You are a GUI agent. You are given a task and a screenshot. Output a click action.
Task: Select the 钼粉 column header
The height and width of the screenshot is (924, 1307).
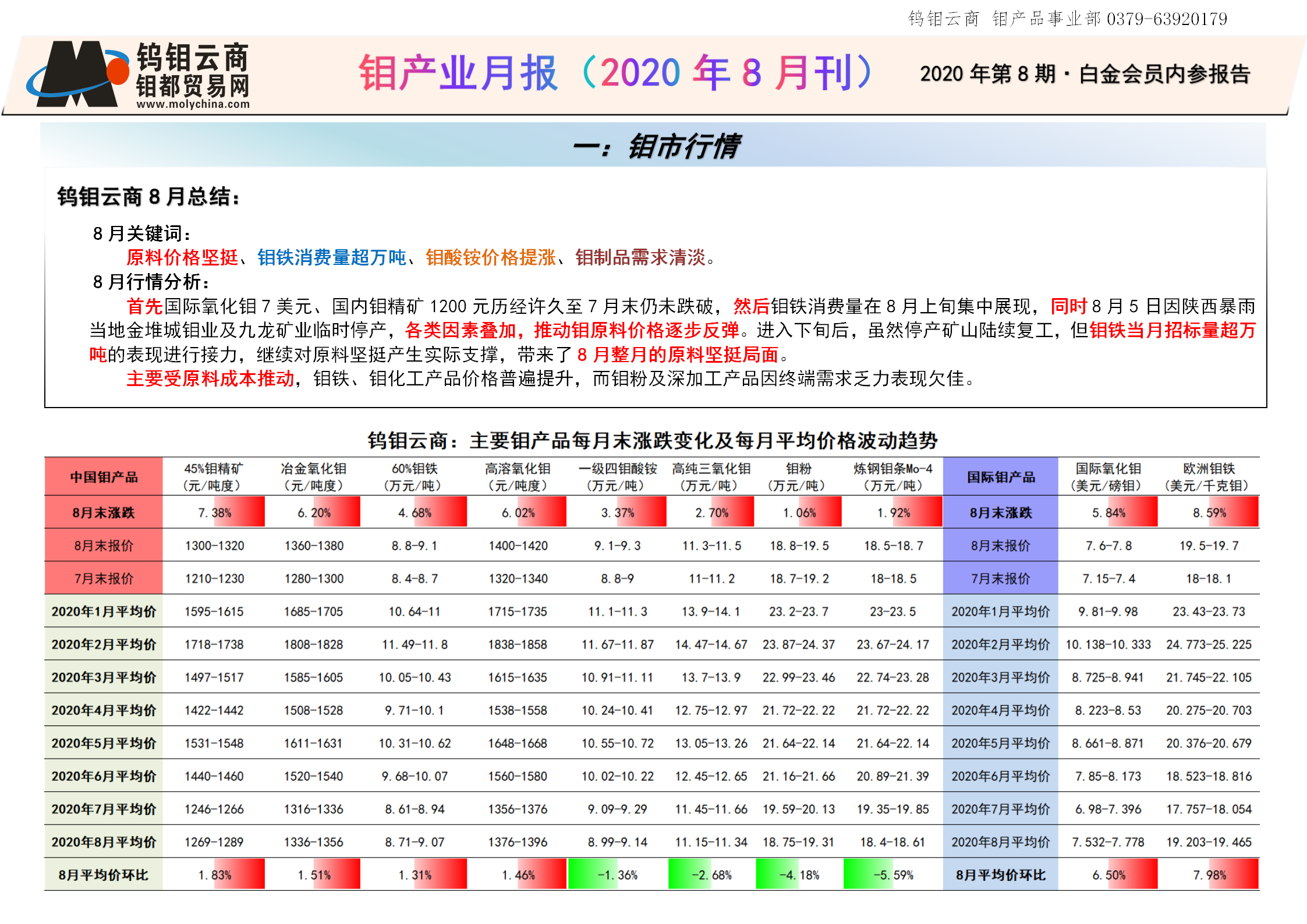[799, 477]
